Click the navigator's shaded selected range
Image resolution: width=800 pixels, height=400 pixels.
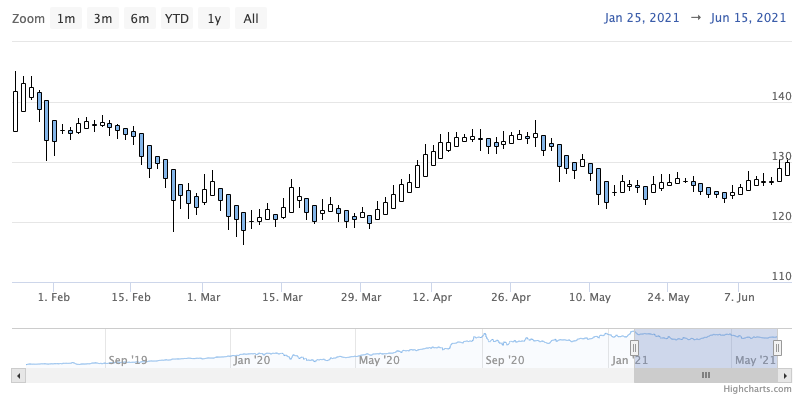coord(705,347)
